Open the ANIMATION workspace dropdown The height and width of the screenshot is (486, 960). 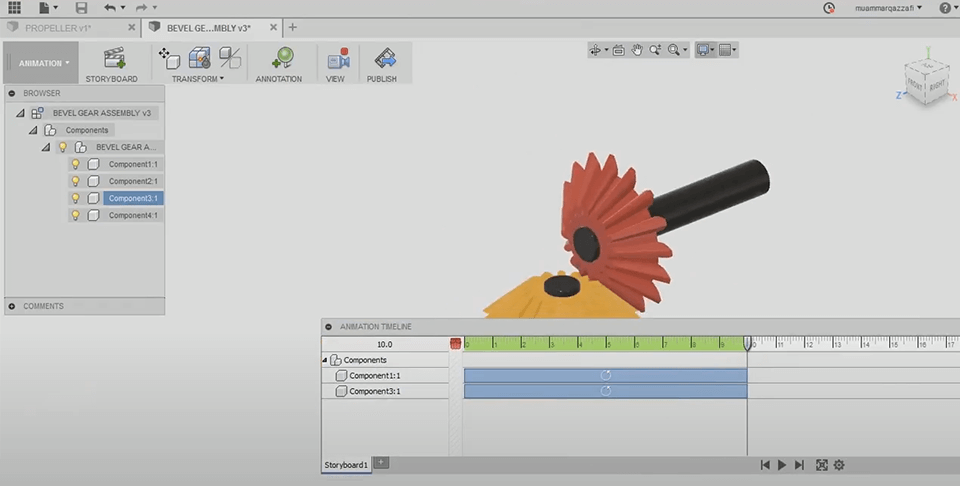[43, 63]
